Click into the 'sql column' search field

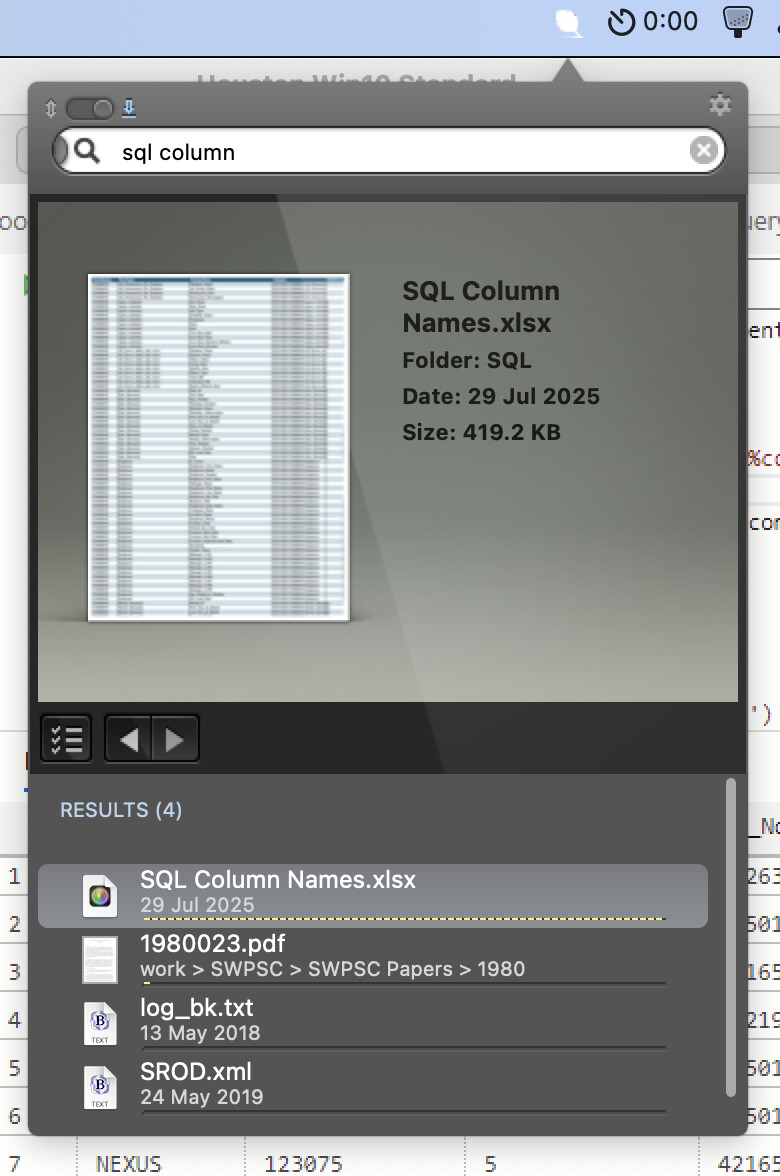pyautogui.click(x=400, y=152)
